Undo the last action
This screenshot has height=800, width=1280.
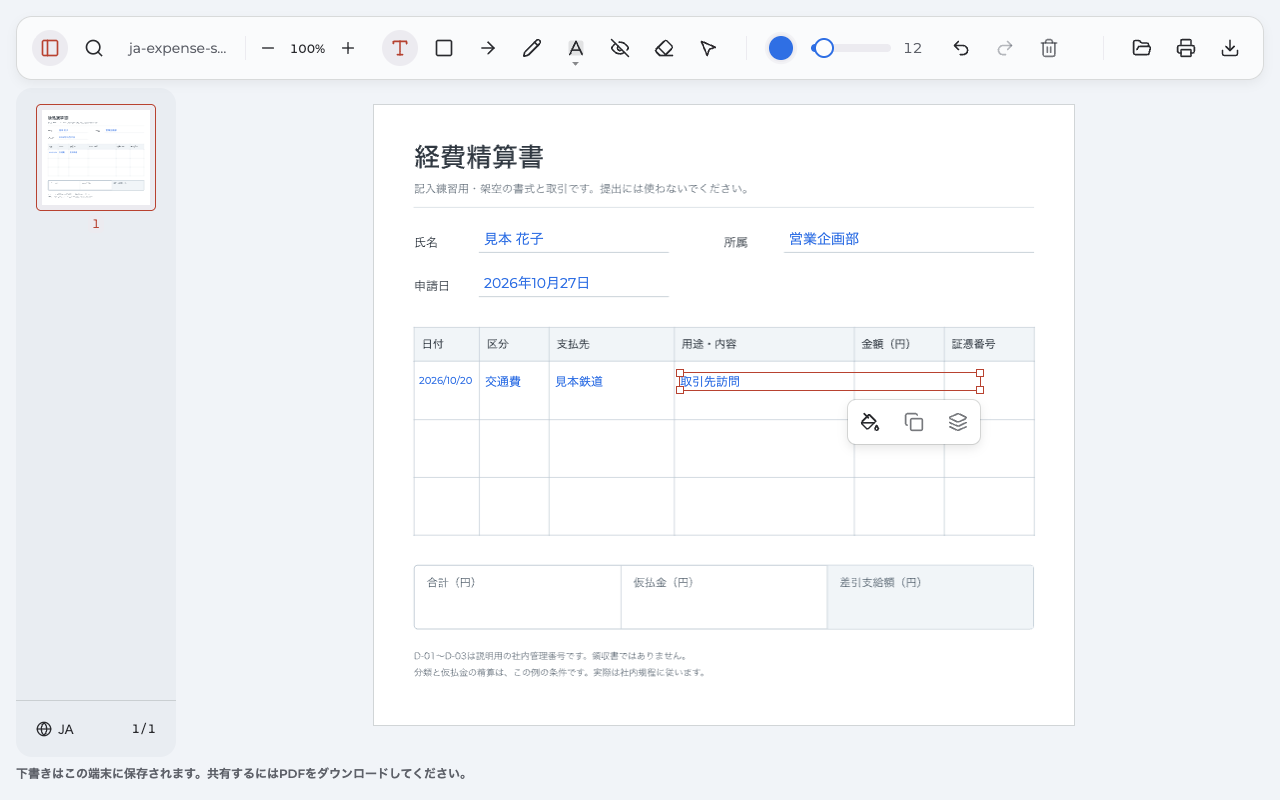[961, 48]
